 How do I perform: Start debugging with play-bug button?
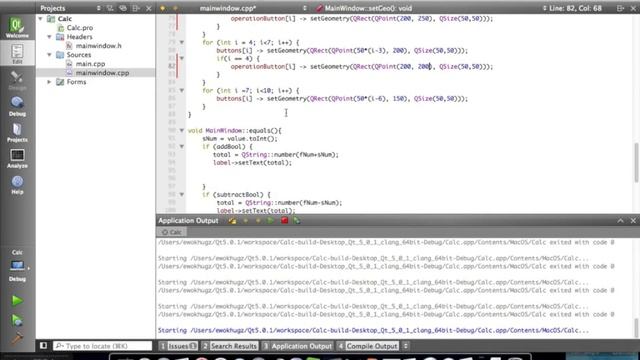(17, 320)
